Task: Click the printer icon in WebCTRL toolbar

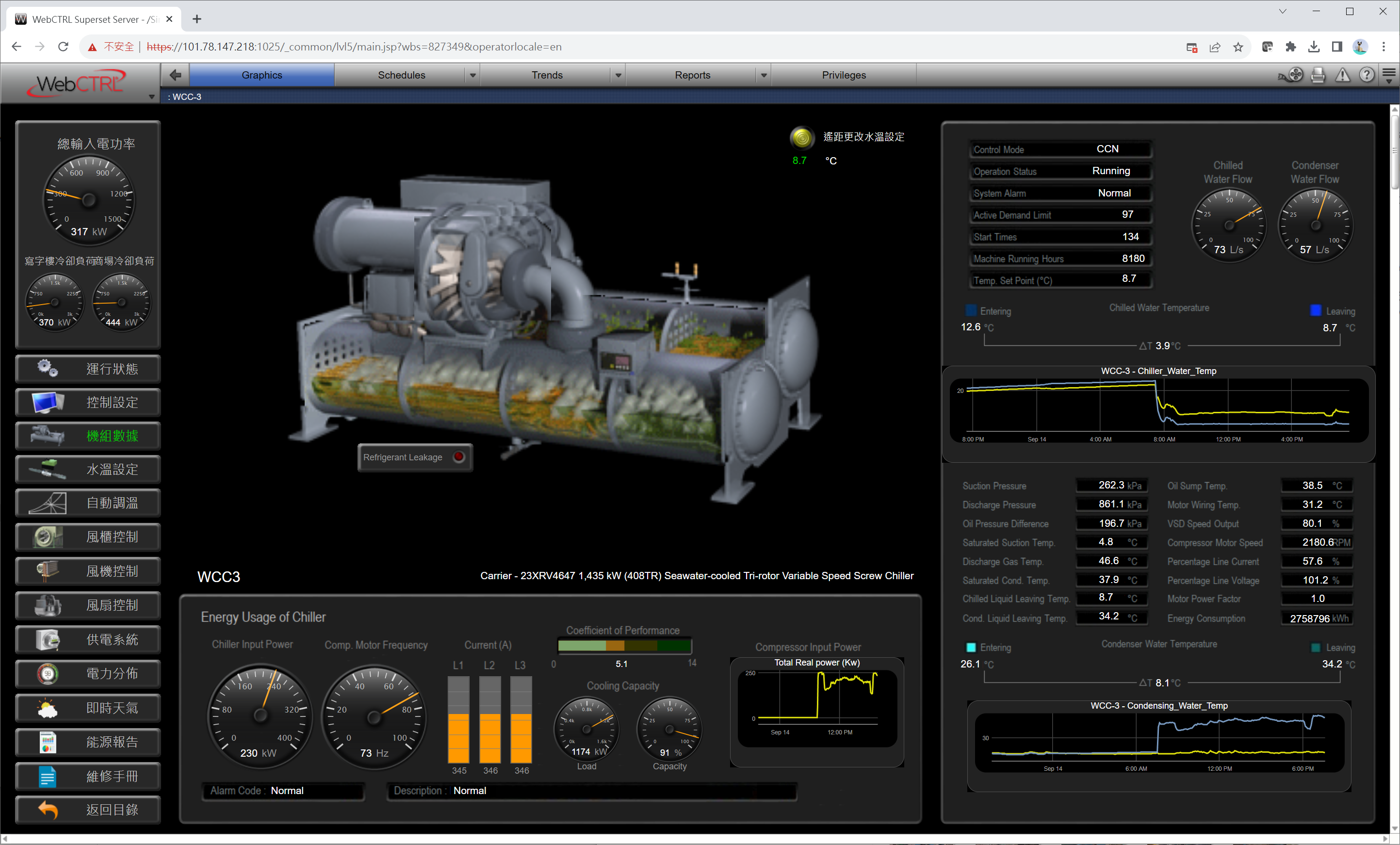Action: pos(1318,74)
